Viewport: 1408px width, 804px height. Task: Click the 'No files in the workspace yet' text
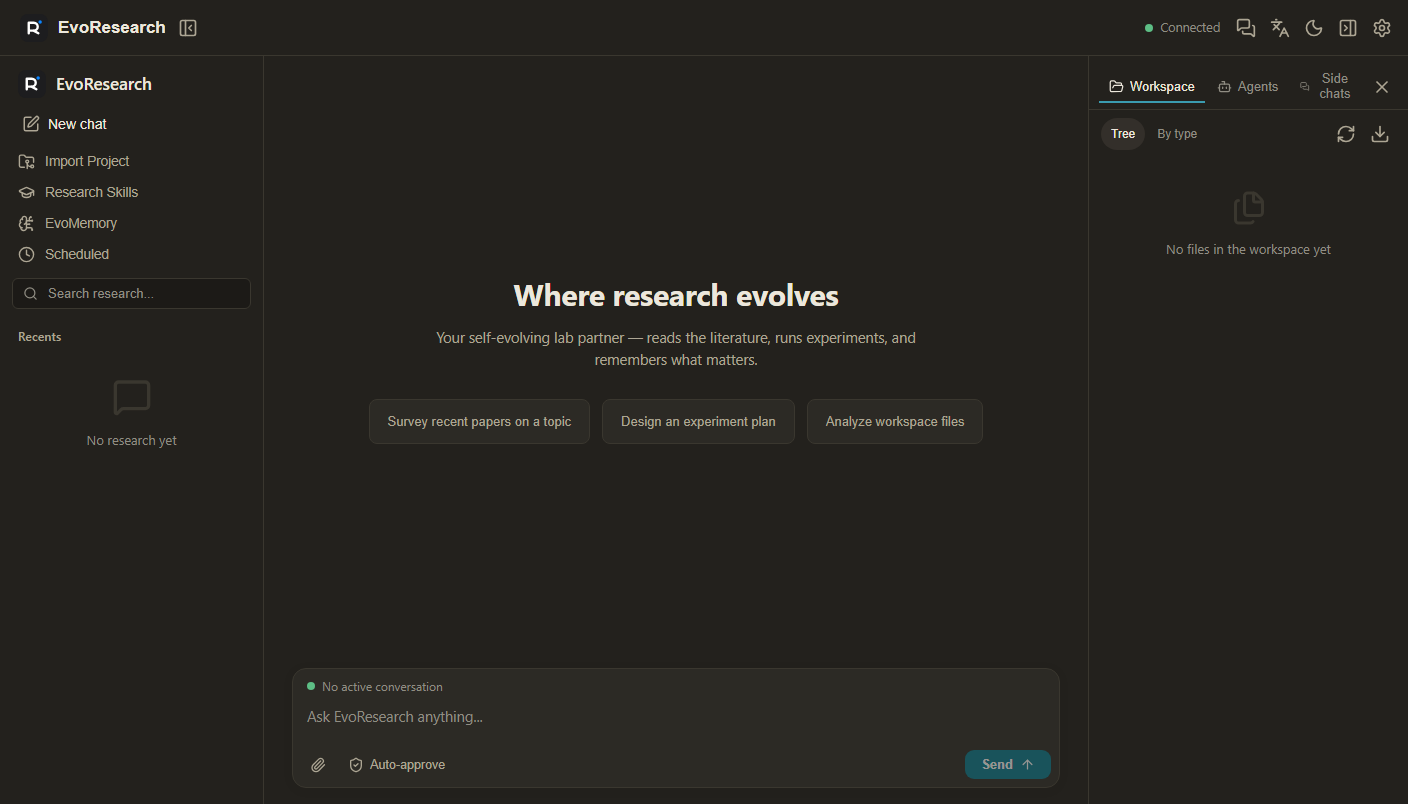click(1248, 250)
